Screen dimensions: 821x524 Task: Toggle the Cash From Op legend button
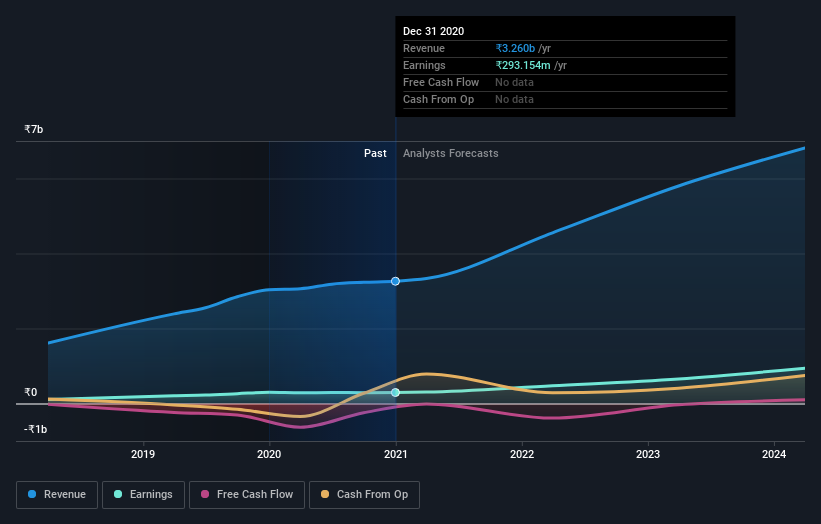(364, 495)
